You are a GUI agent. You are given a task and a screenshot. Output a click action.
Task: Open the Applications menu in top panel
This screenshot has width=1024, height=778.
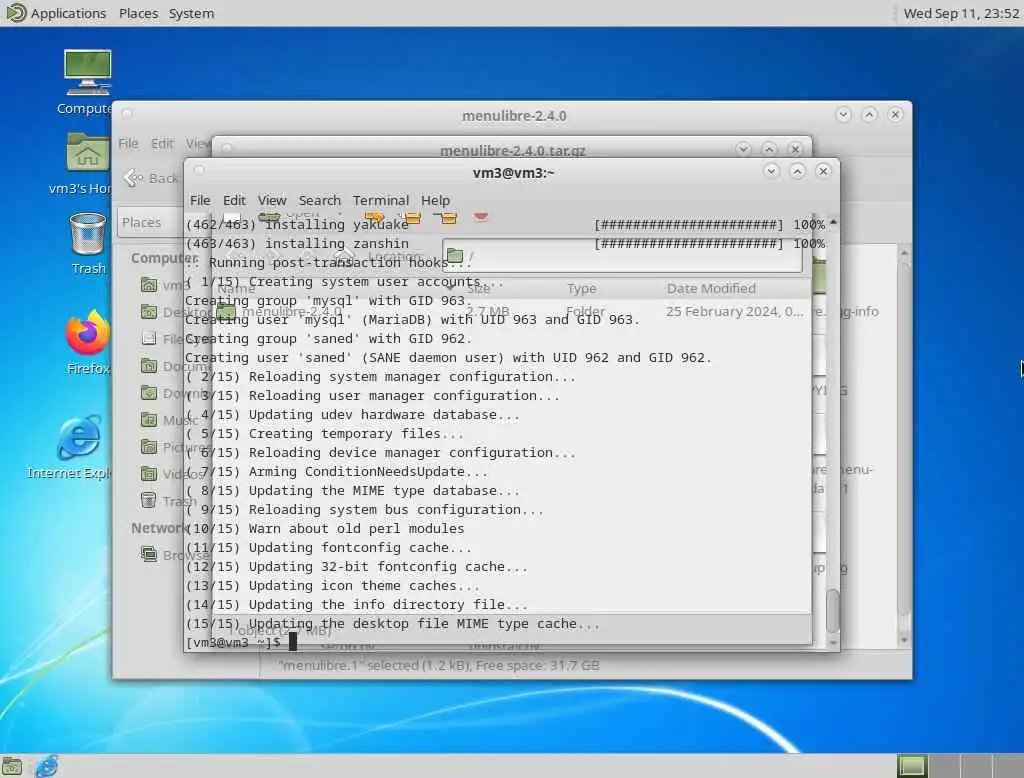click(56, 13)
